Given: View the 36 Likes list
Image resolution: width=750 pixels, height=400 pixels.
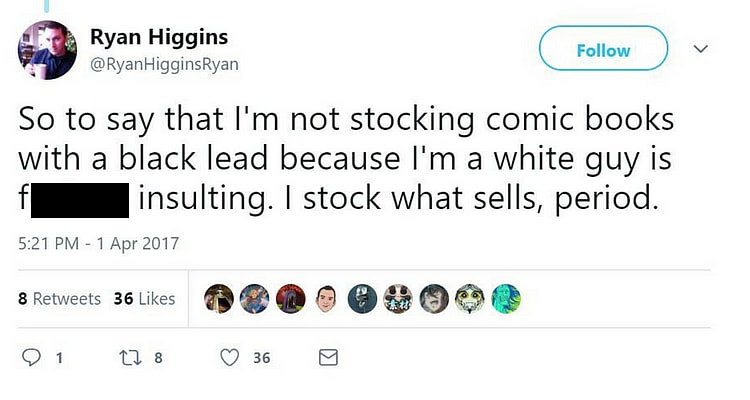Looking at the screenshot, I should point(144,299).
